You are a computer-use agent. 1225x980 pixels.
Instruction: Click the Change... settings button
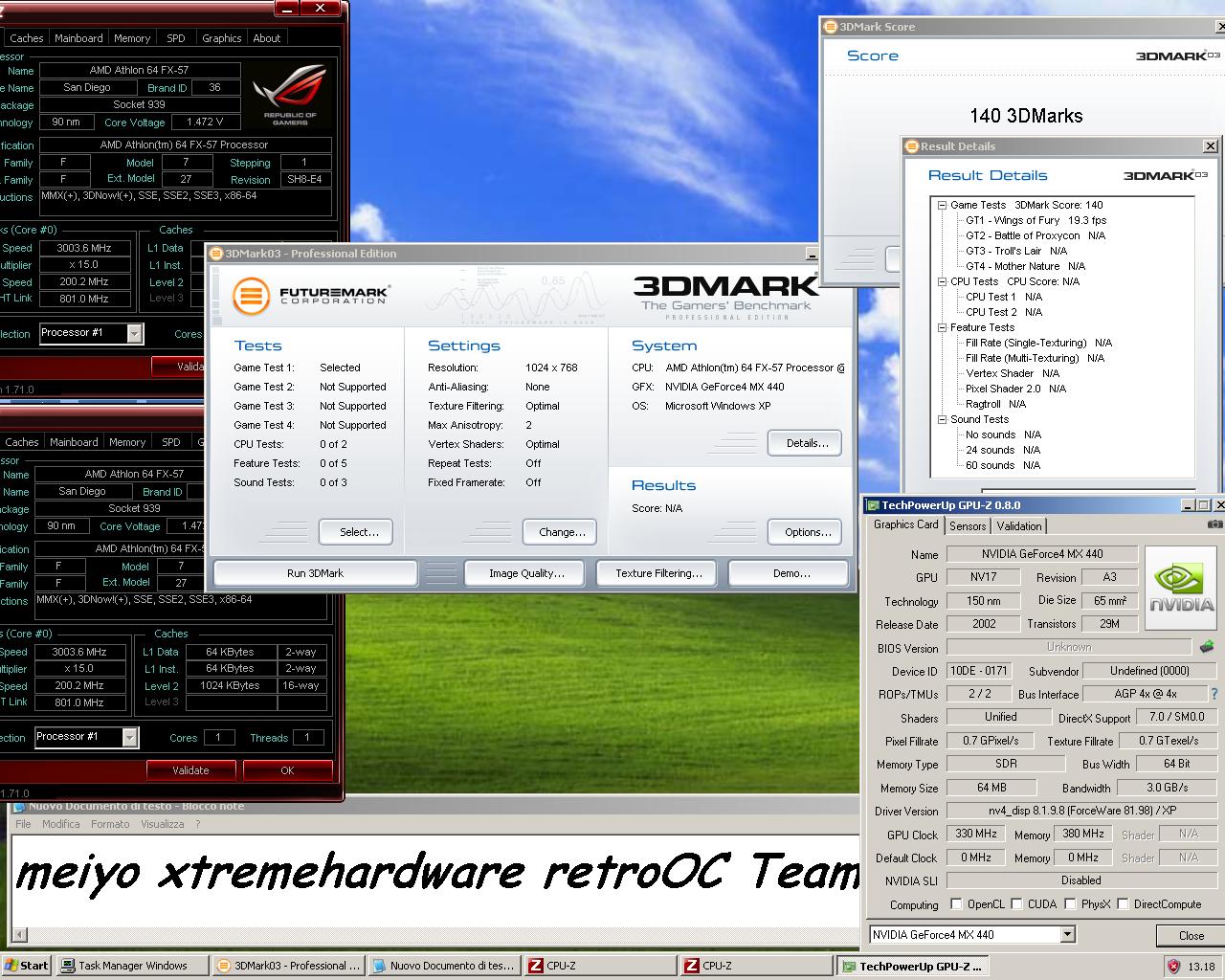pos(561,532)
